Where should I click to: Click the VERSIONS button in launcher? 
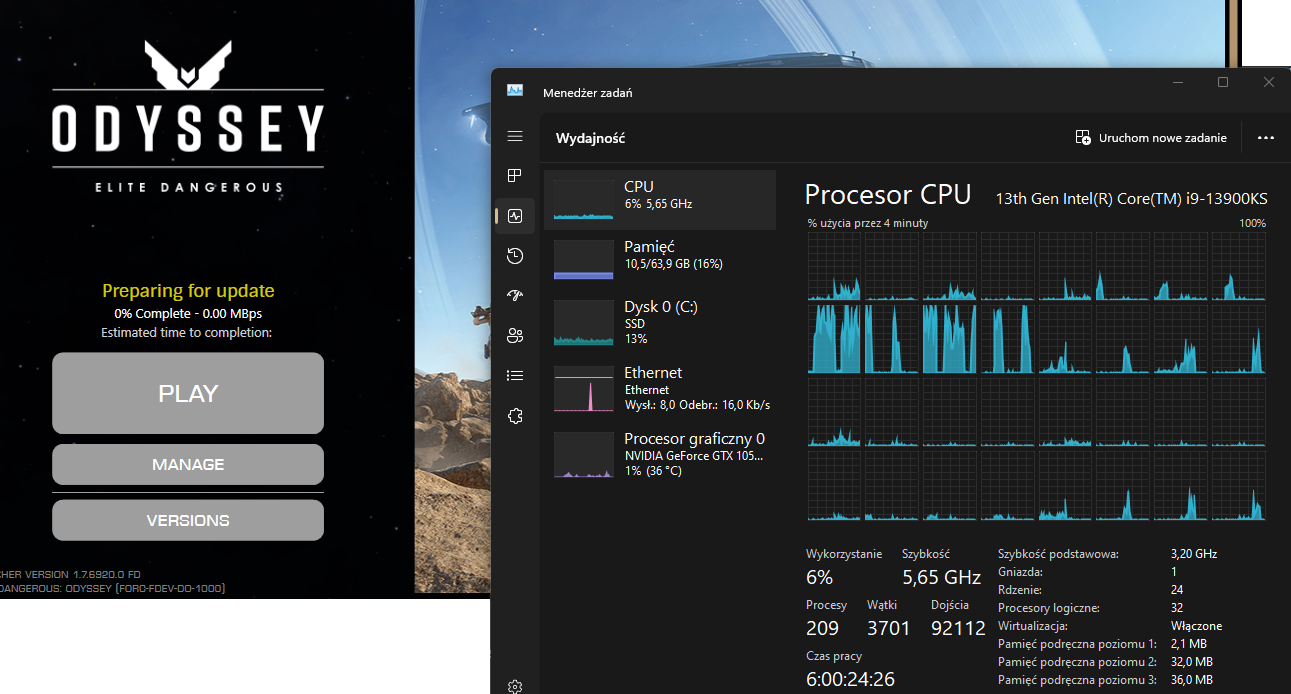click(x=188, y=520)
